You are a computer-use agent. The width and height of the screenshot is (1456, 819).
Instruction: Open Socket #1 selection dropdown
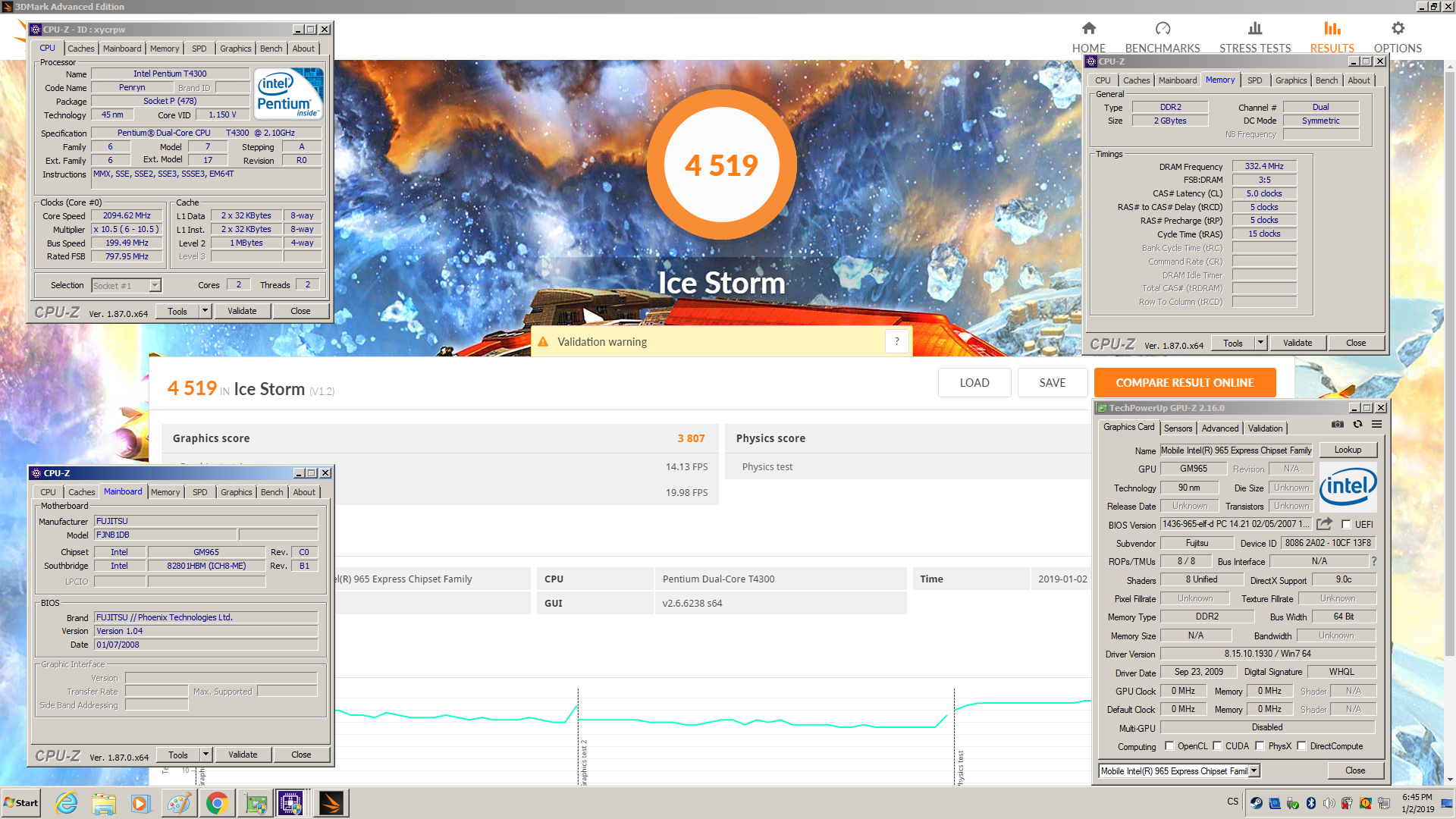coord(155,285)
